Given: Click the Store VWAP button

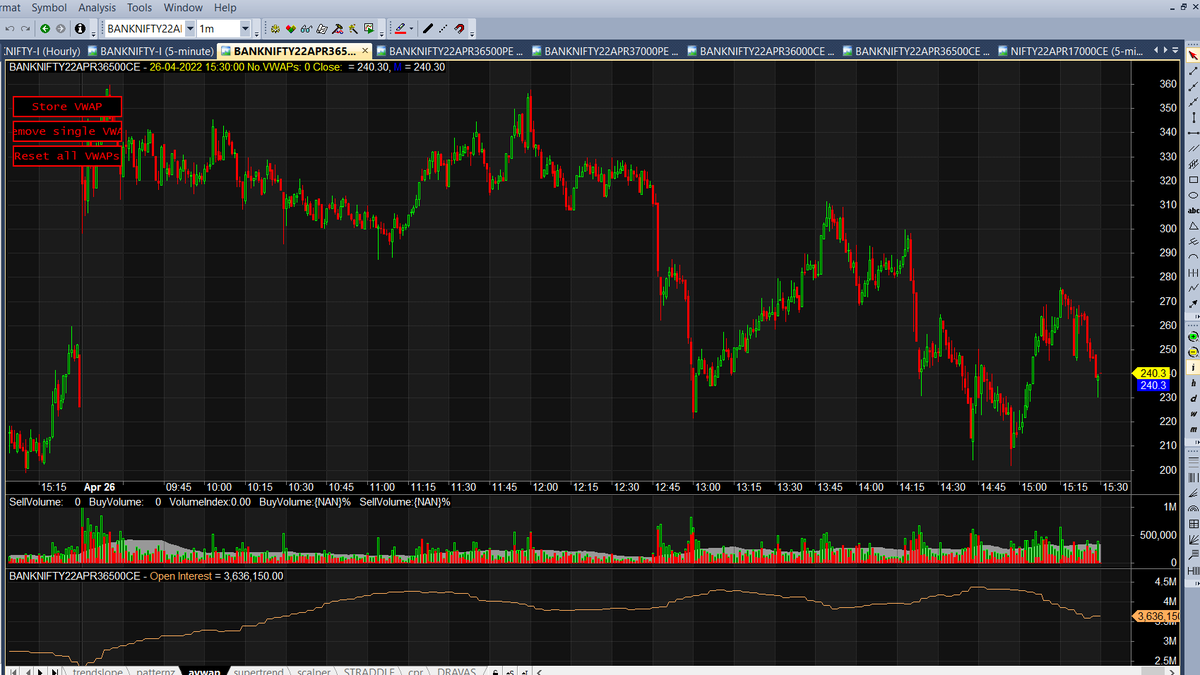Looking at the screenshot, I should point(67,106).
